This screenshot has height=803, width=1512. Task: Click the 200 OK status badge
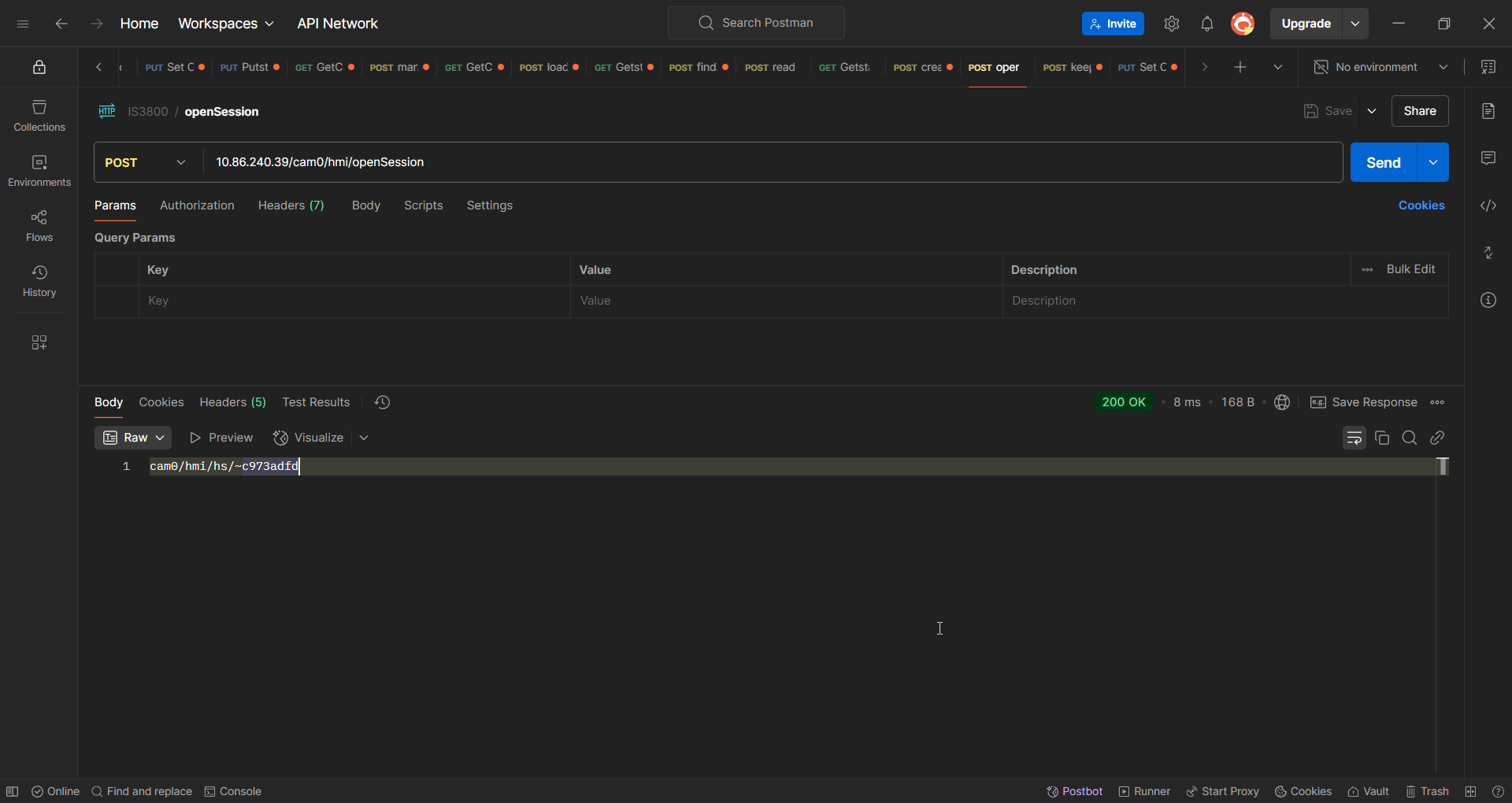(x=1124, y=402)
